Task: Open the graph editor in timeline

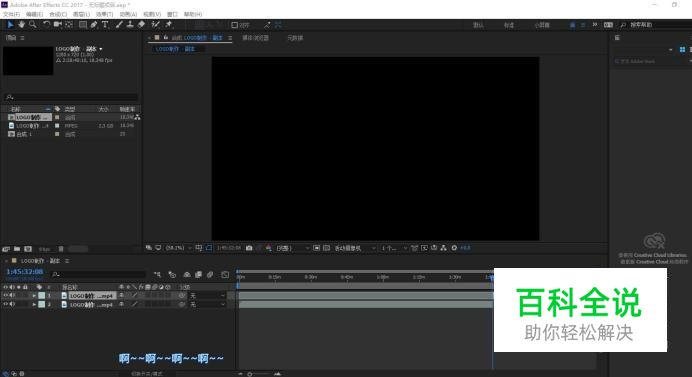Action: (225, 275)
